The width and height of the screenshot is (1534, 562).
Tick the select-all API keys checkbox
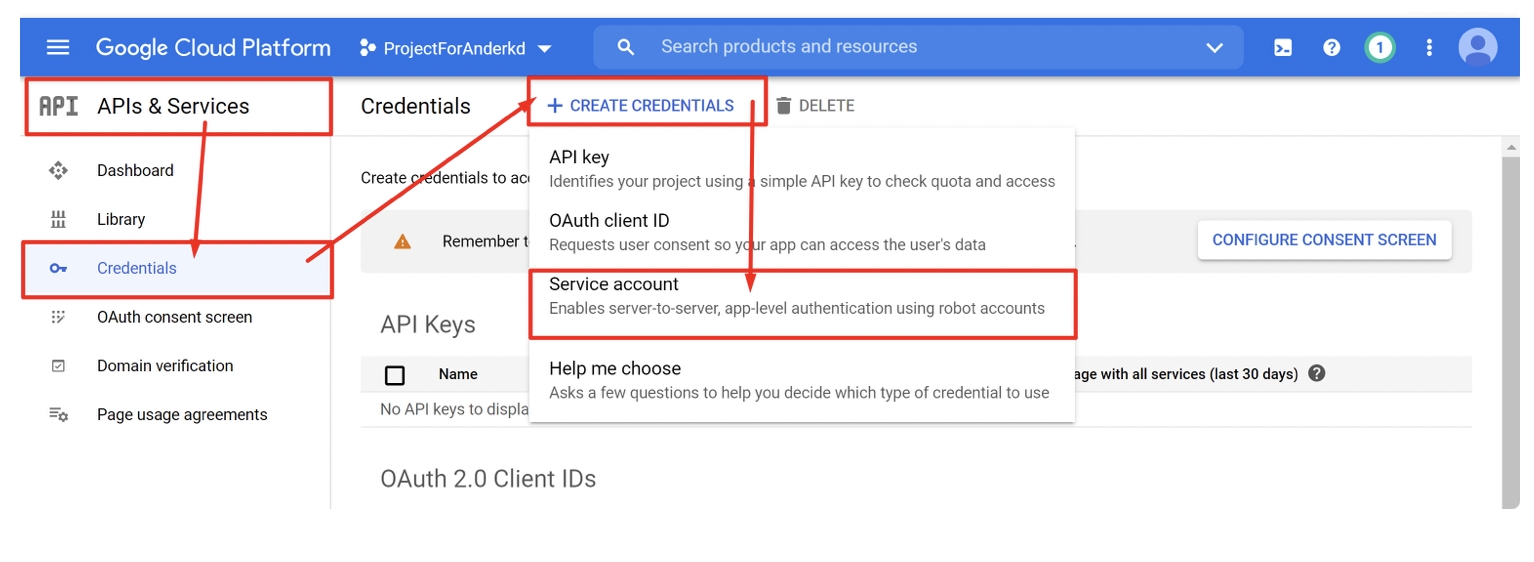395,375
